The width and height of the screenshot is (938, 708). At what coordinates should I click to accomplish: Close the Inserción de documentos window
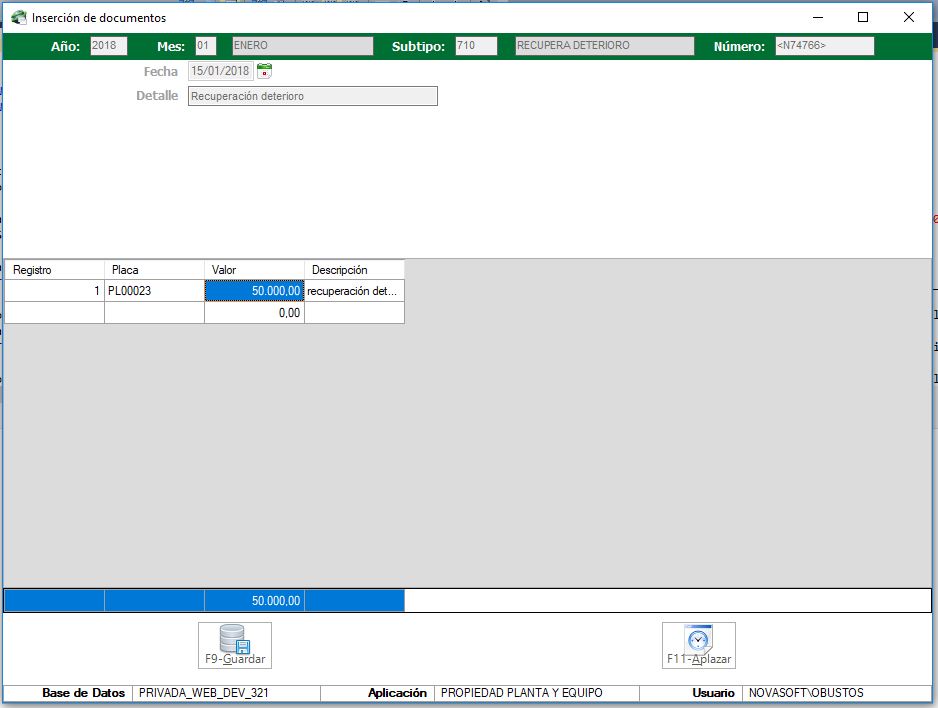click(909, 17)
